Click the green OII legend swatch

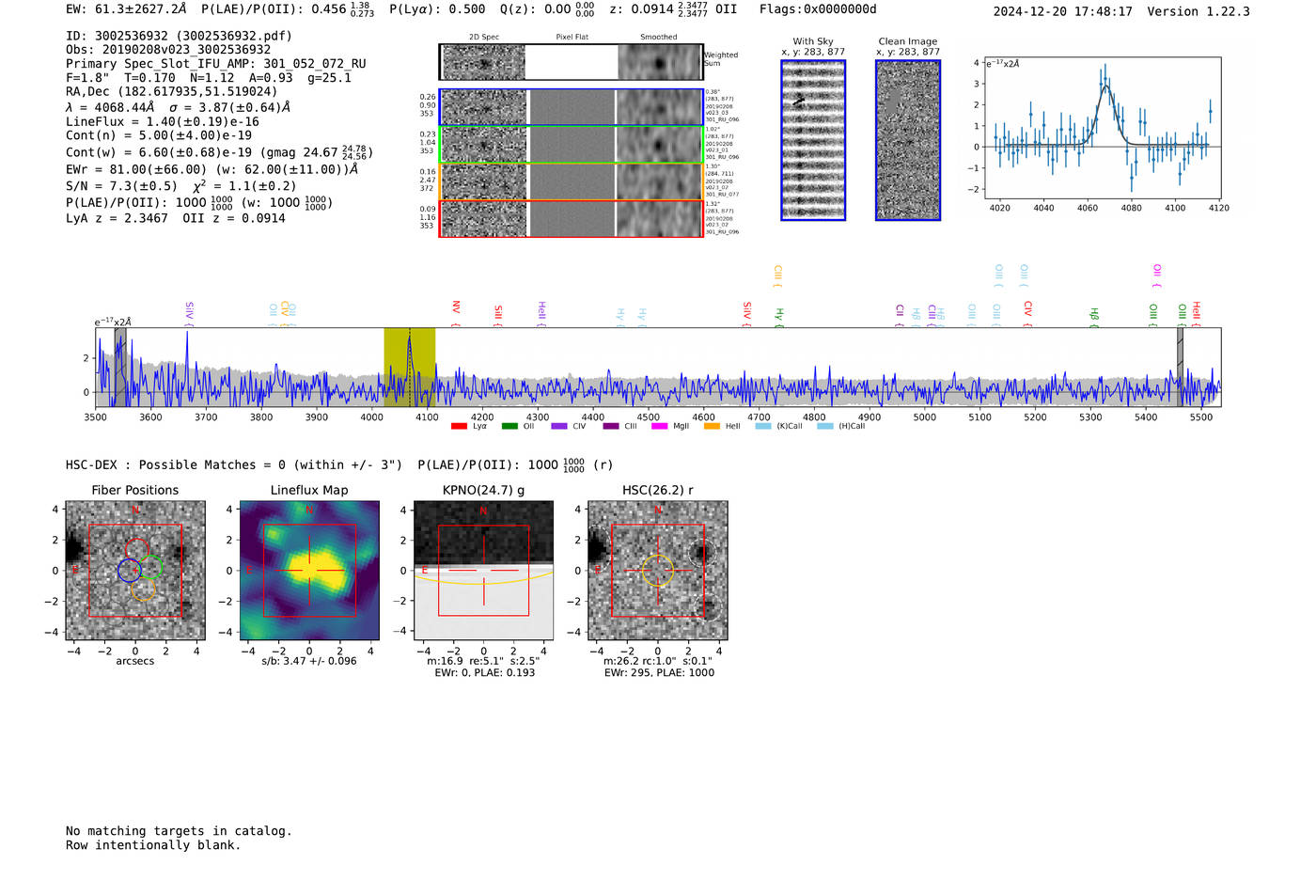pos(509,427)
